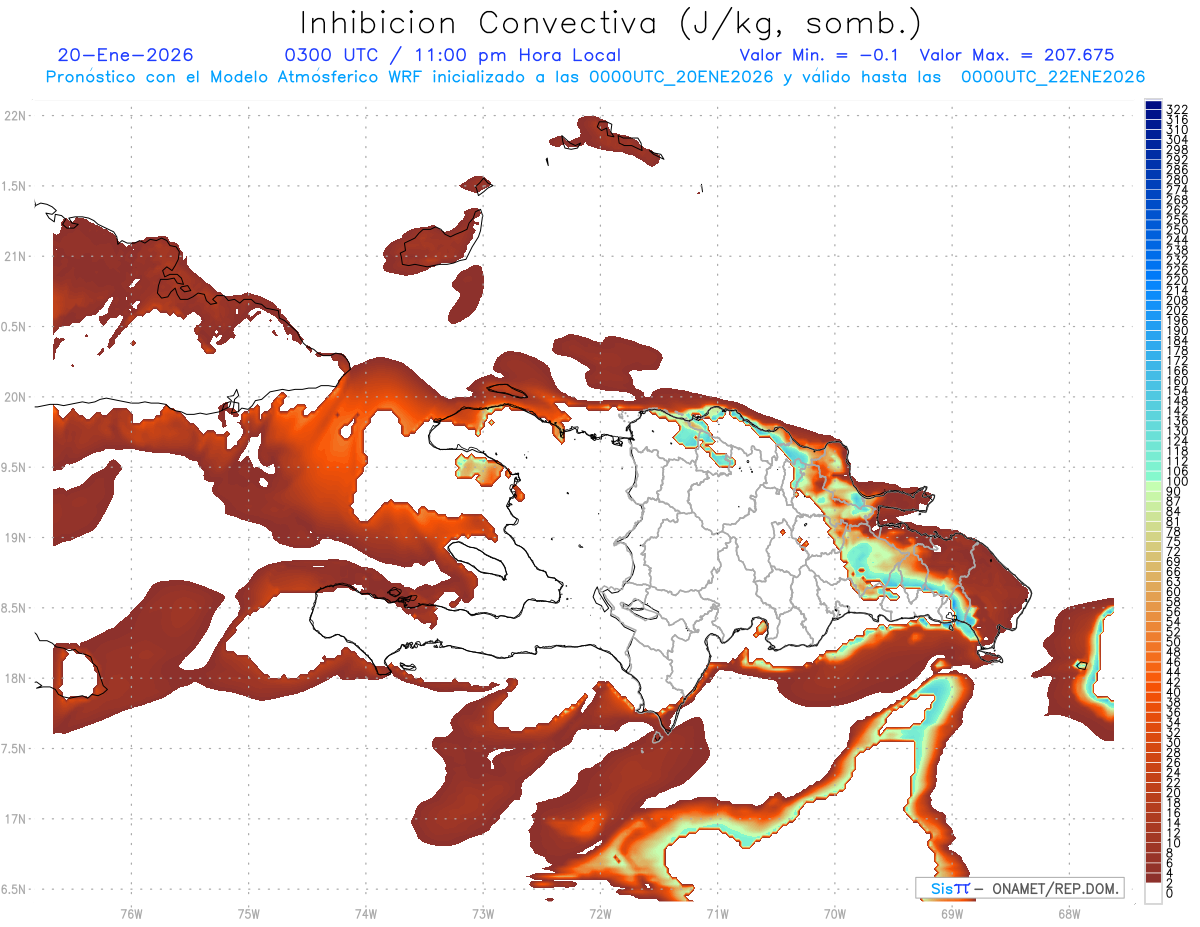
Task: Click the "71W" longitude axis label
Action: tap(717, 914)
